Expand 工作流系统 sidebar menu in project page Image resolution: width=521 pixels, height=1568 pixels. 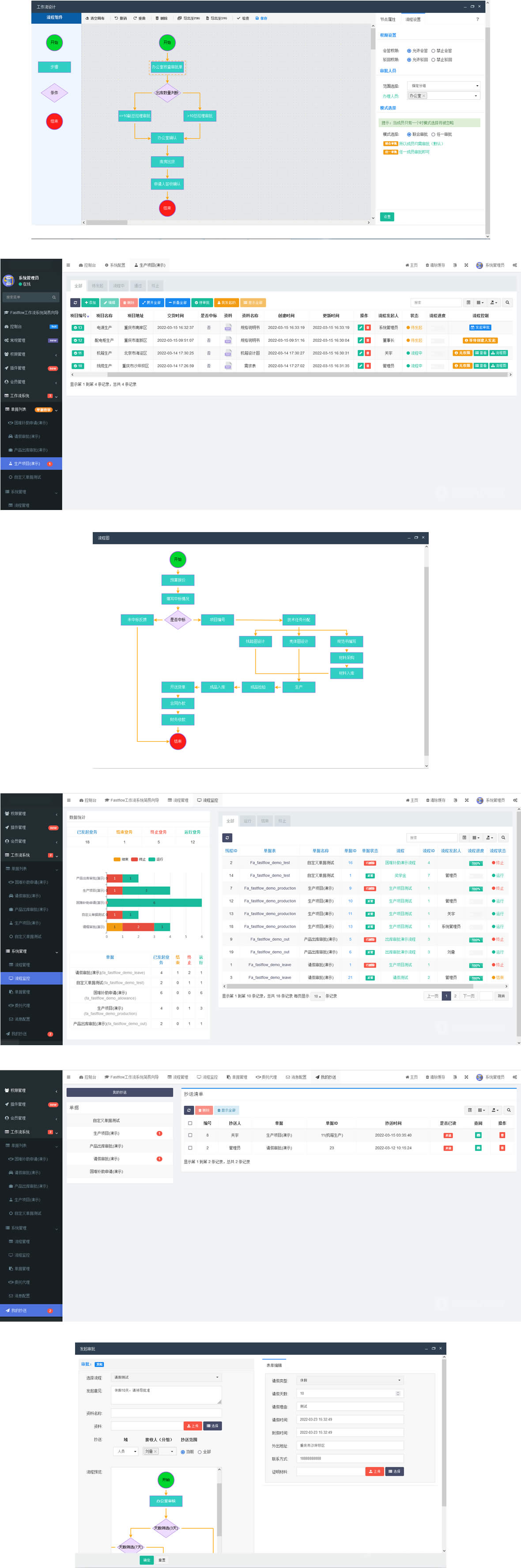[30, 396]
